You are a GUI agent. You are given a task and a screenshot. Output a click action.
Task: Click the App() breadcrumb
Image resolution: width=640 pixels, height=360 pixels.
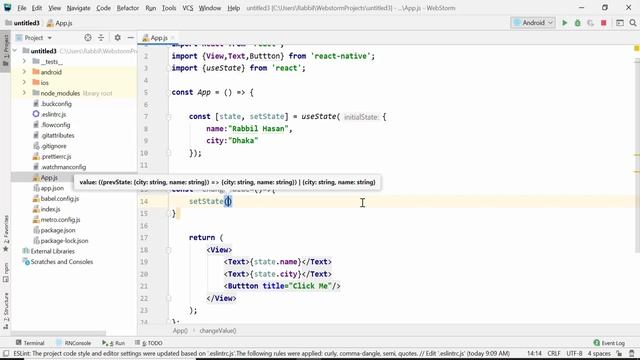(x=180, y=331)
